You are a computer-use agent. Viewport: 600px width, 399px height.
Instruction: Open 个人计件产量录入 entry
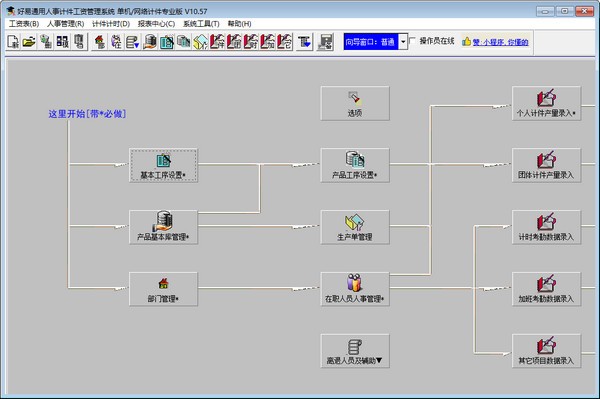[x=546, y=103]
